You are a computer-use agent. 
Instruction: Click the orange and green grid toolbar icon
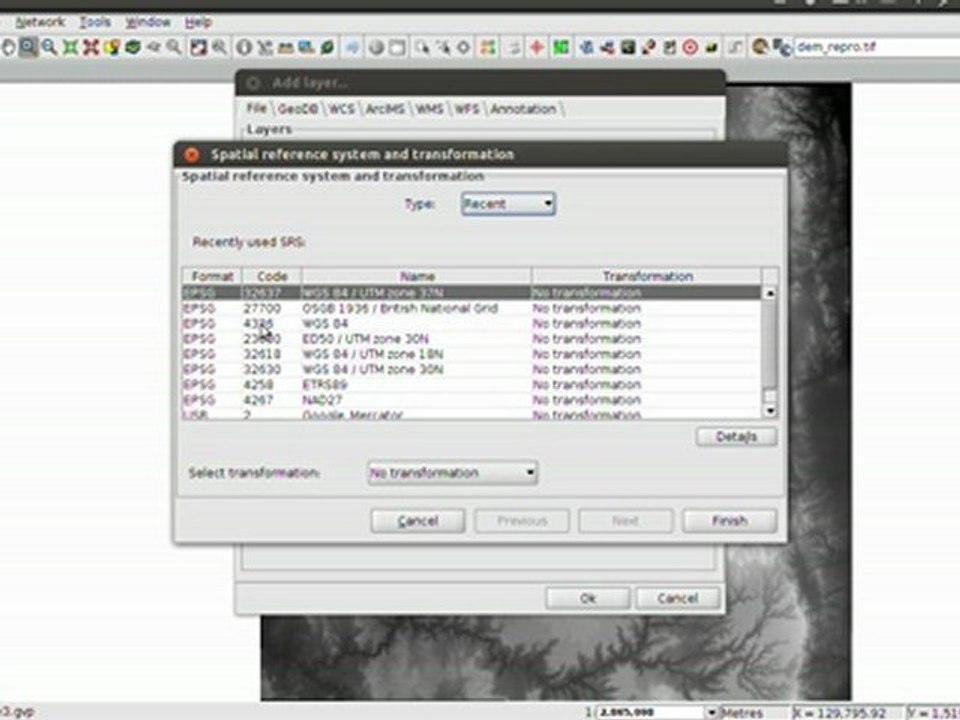(x=488, y=47)
